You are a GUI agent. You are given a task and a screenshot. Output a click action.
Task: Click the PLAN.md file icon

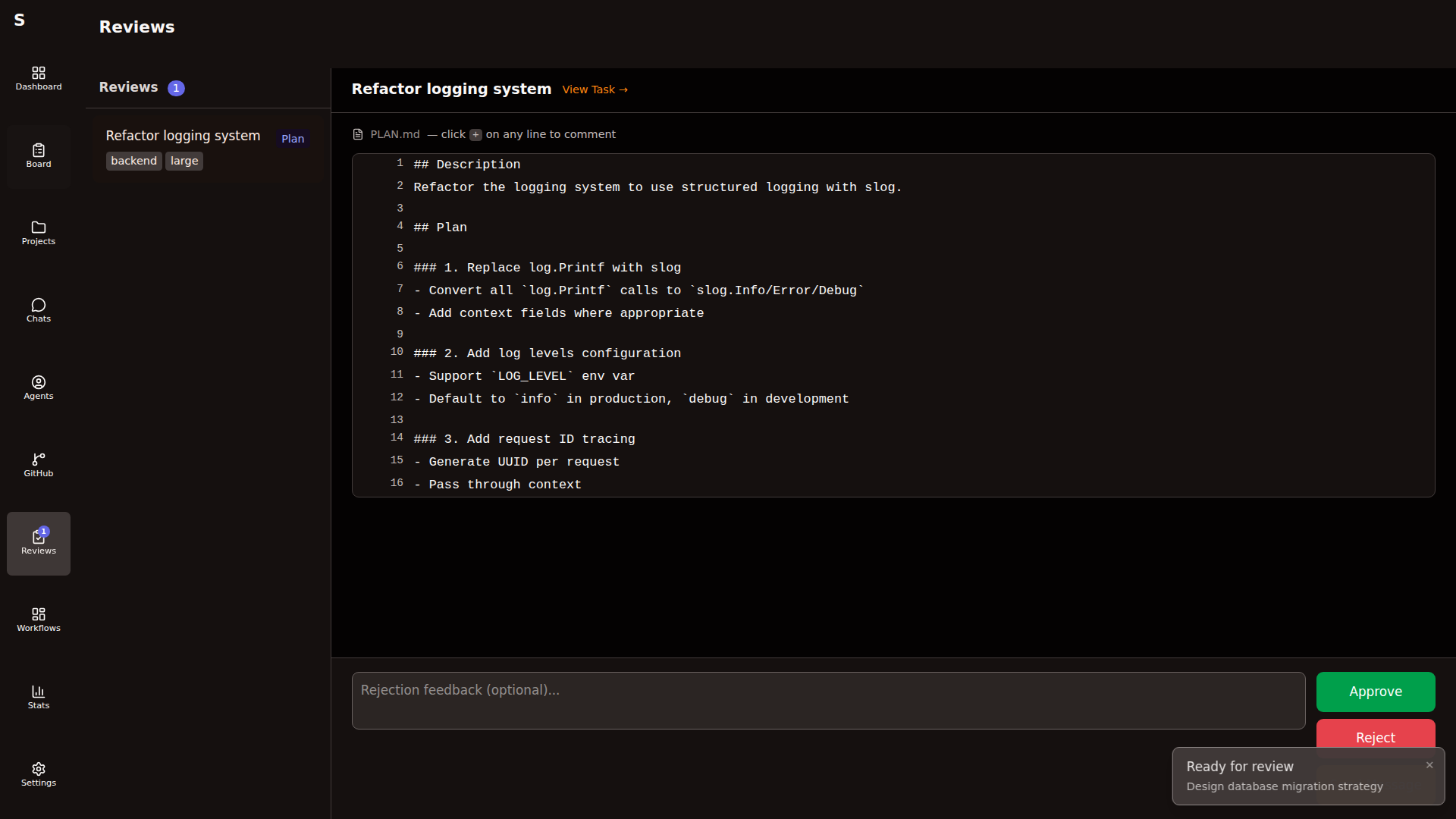[358, 134]
